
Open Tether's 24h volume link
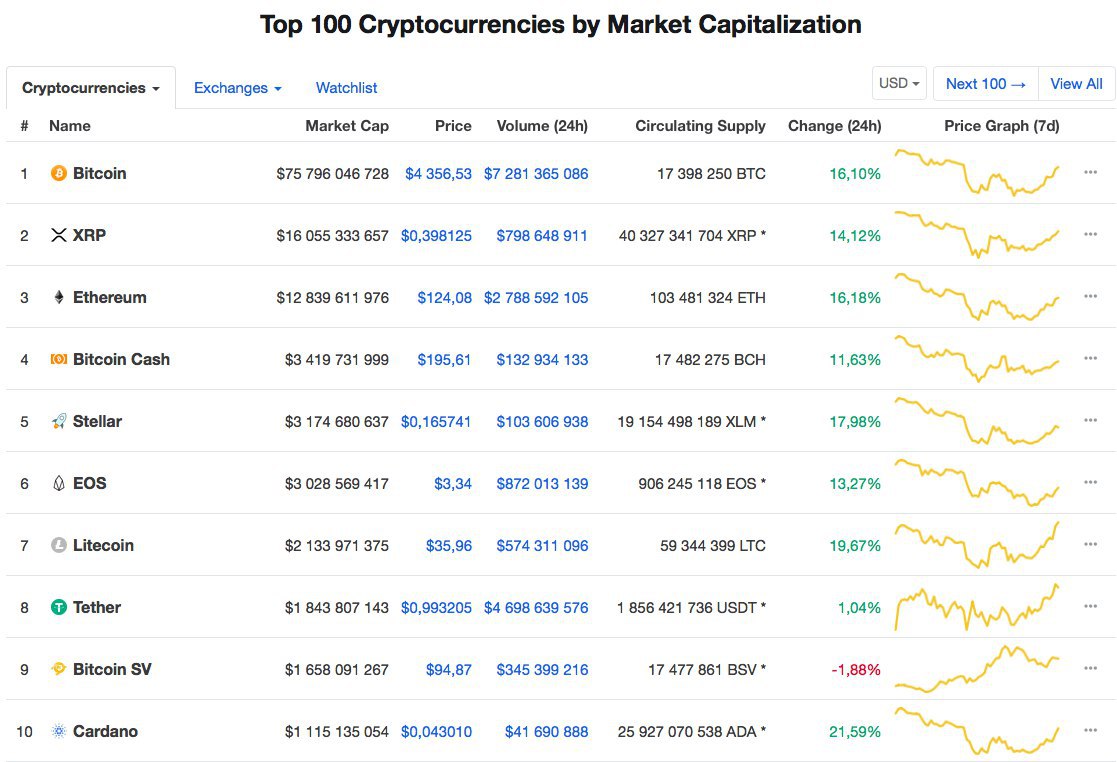536,607
